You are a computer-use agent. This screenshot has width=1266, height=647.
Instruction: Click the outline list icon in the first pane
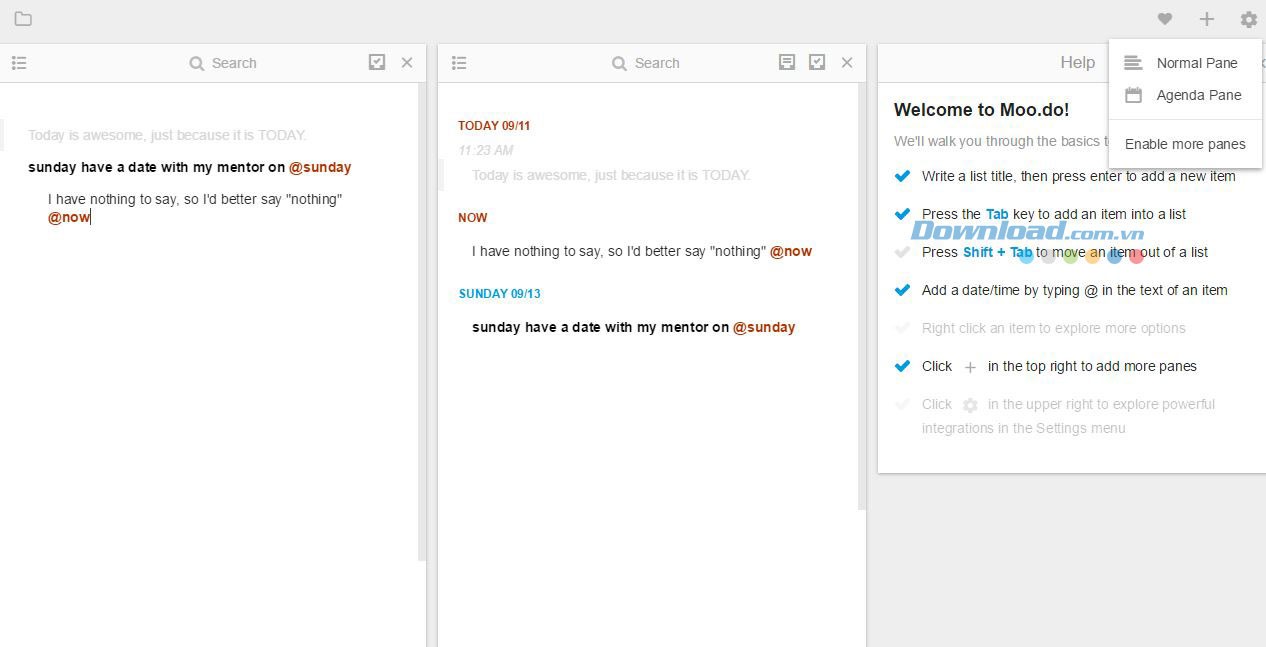pos(19,63)
